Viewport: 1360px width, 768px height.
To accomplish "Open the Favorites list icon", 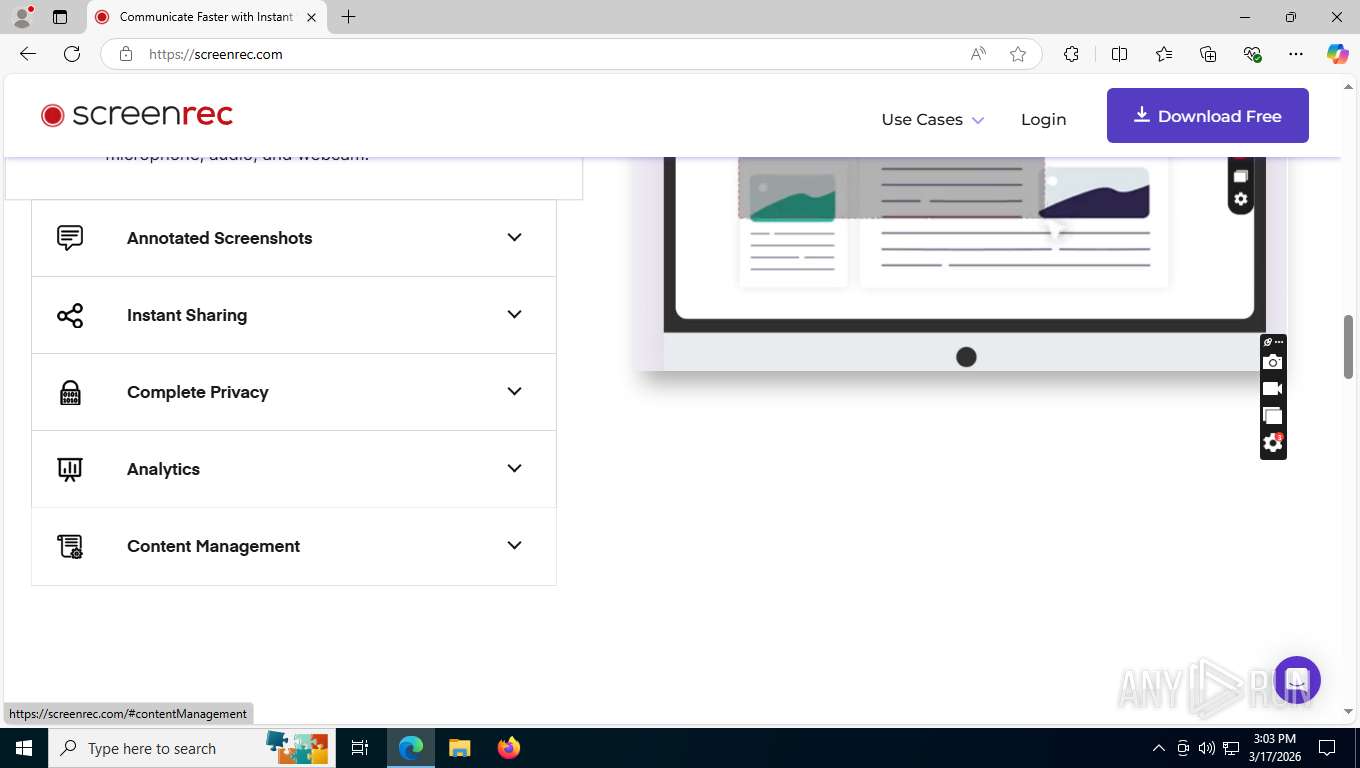I will [1164, 54].
